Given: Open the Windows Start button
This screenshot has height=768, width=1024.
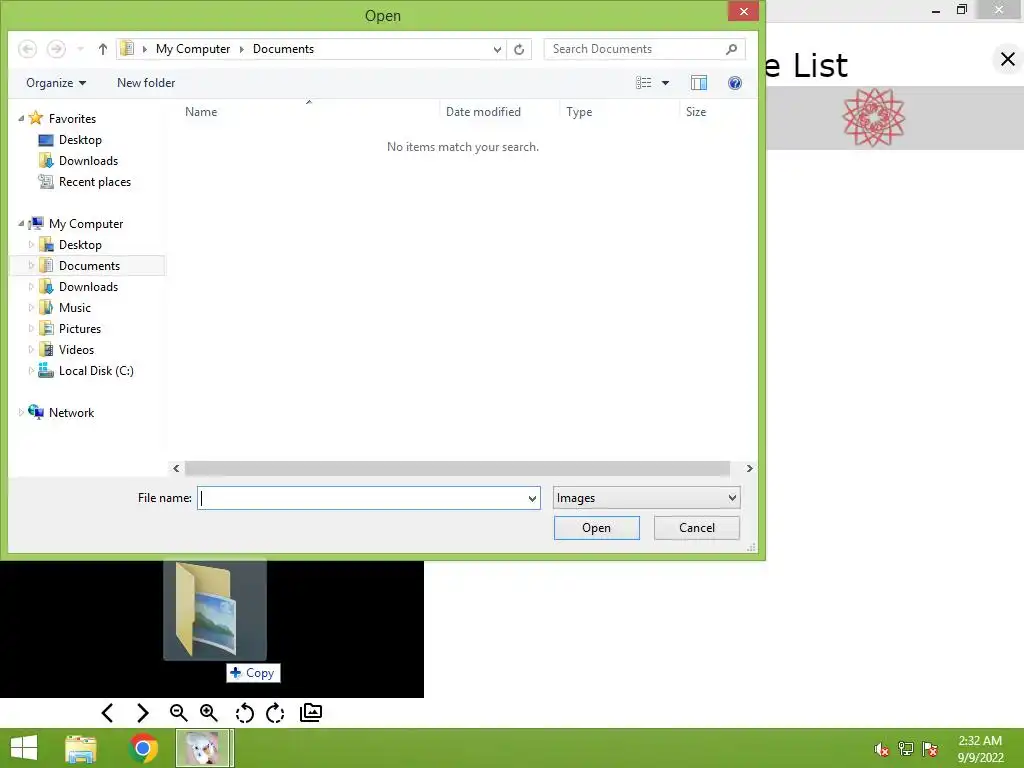Looking at the screenshot, I should tap(24, 748).
